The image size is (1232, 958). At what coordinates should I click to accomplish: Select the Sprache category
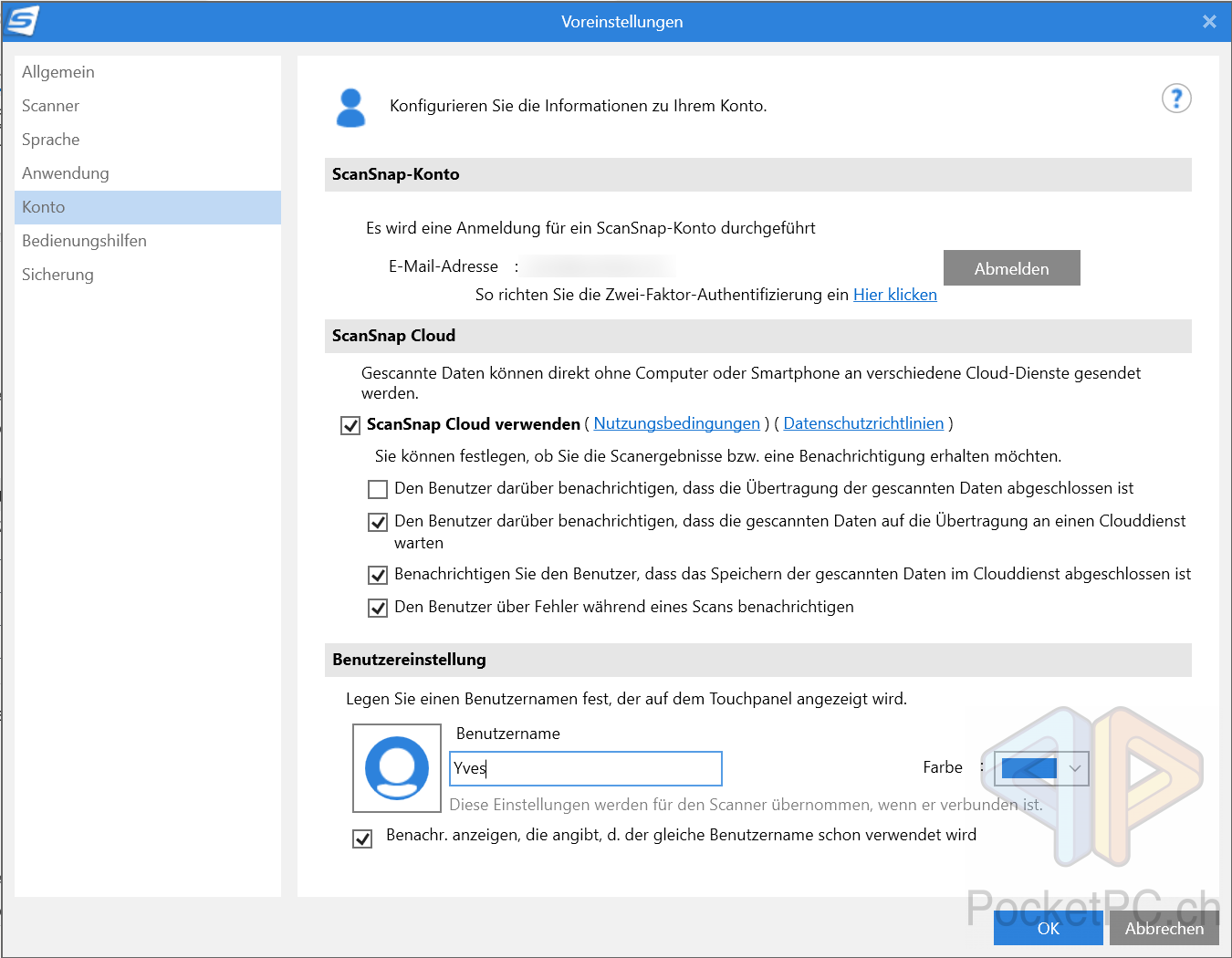(x=148, y=140)
